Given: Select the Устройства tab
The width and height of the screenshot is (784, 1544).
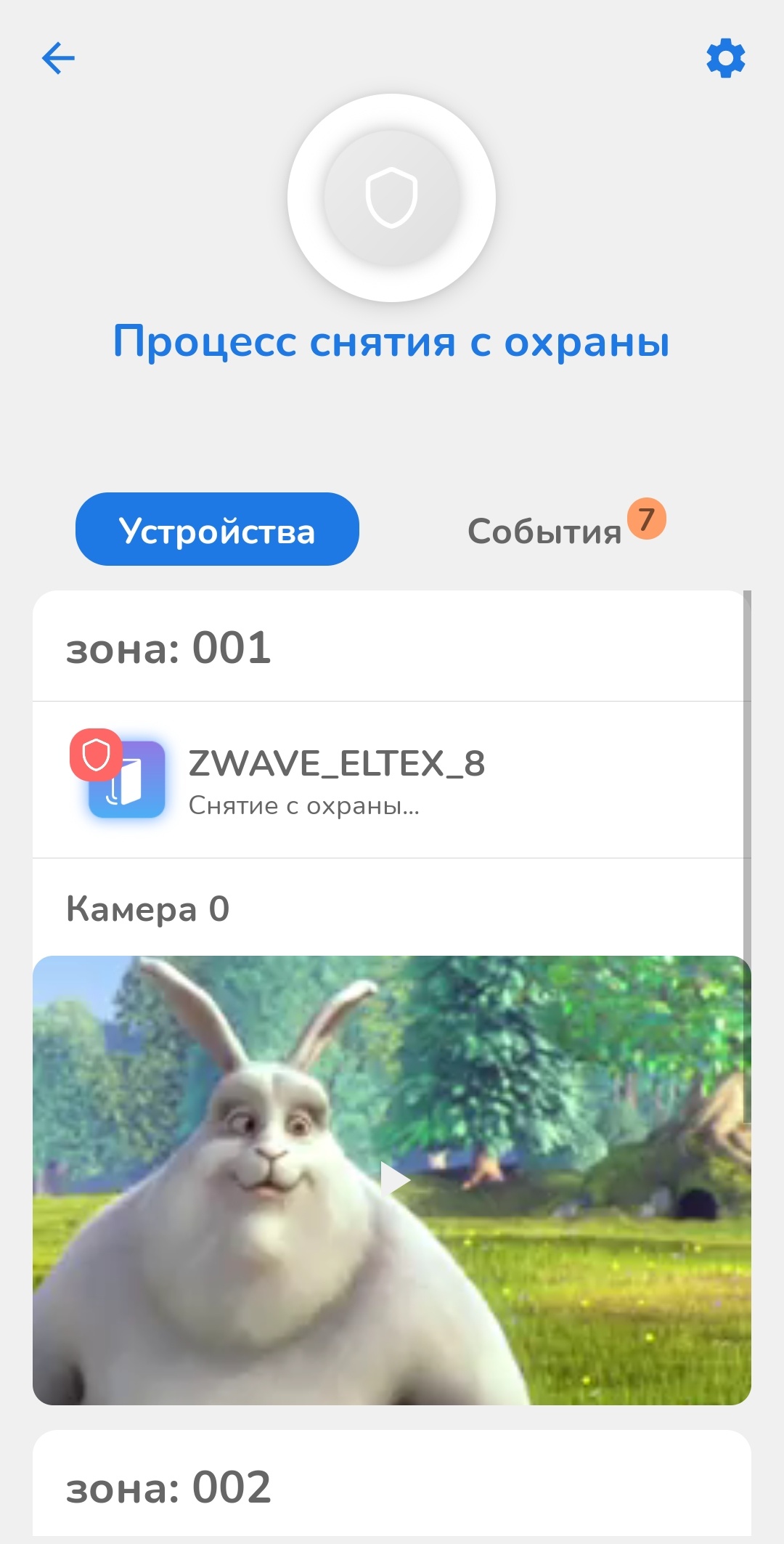Looking at the screenshot, I should (217, 529).
